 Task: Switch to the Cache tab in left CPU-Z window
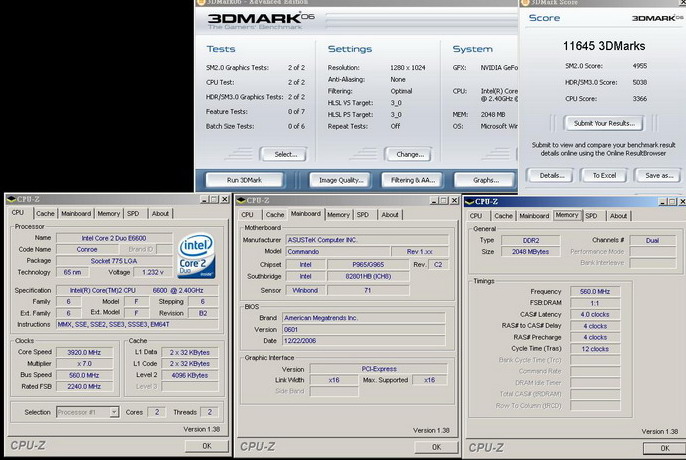[x=46, y=213]
